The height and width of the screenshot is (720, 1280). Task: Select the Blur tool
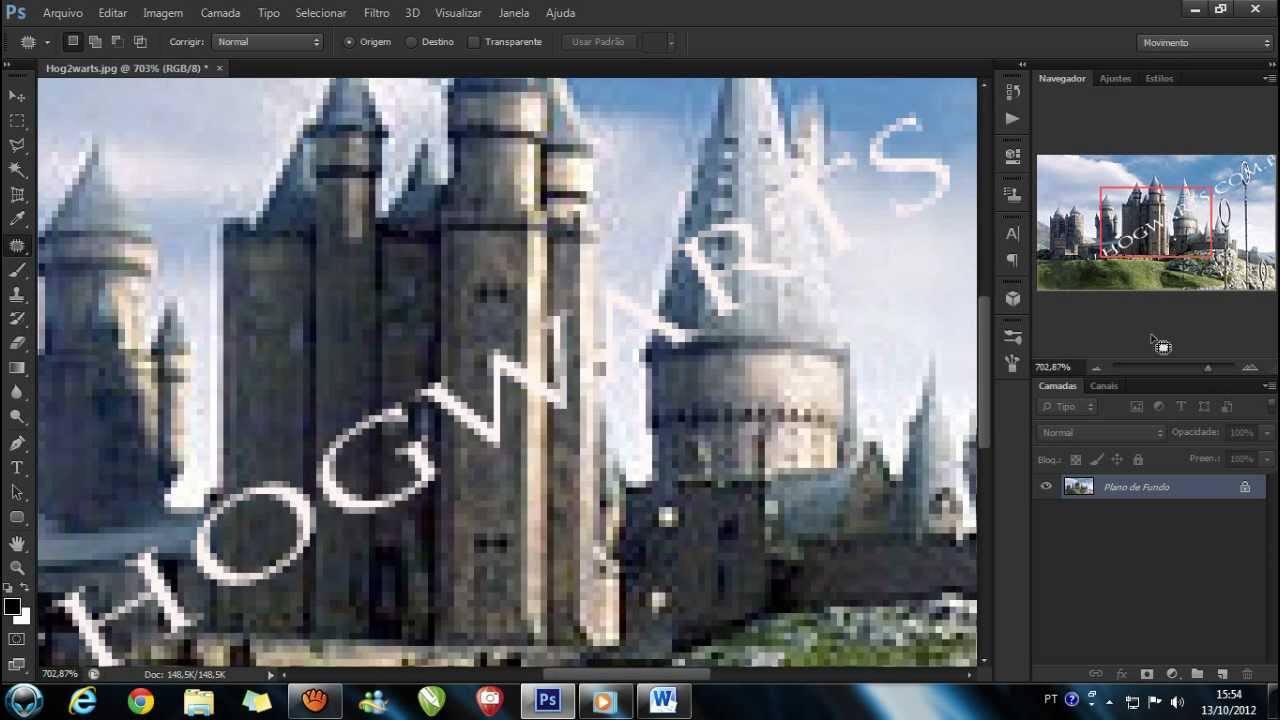[17, 394]
